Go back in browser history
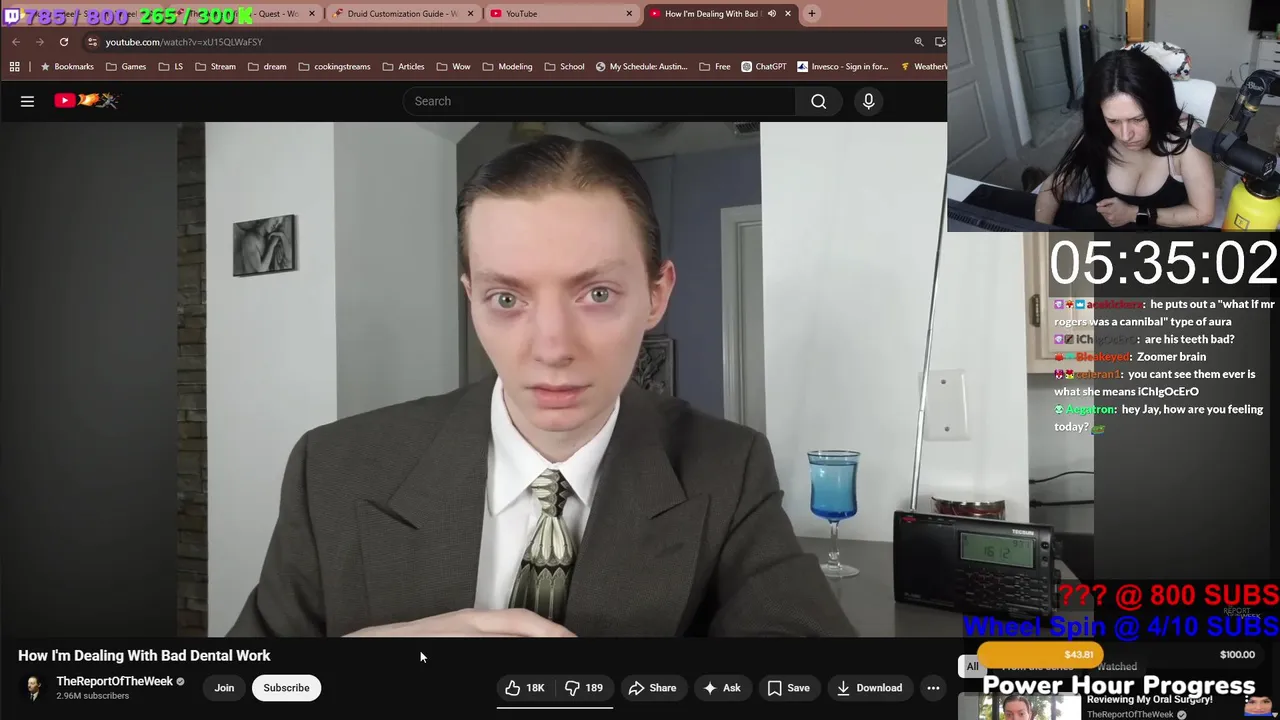 (15, 42)
